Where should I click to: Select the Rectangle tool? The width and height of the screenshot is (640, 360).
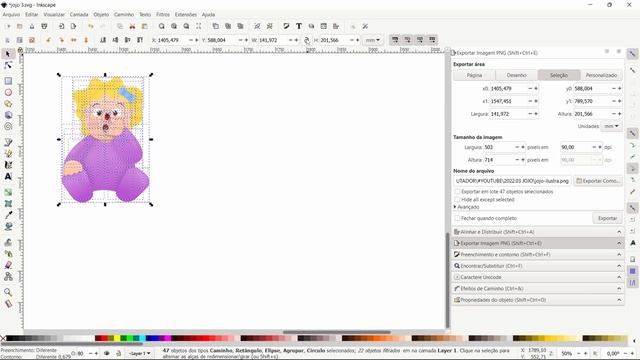tap(8, 81)
